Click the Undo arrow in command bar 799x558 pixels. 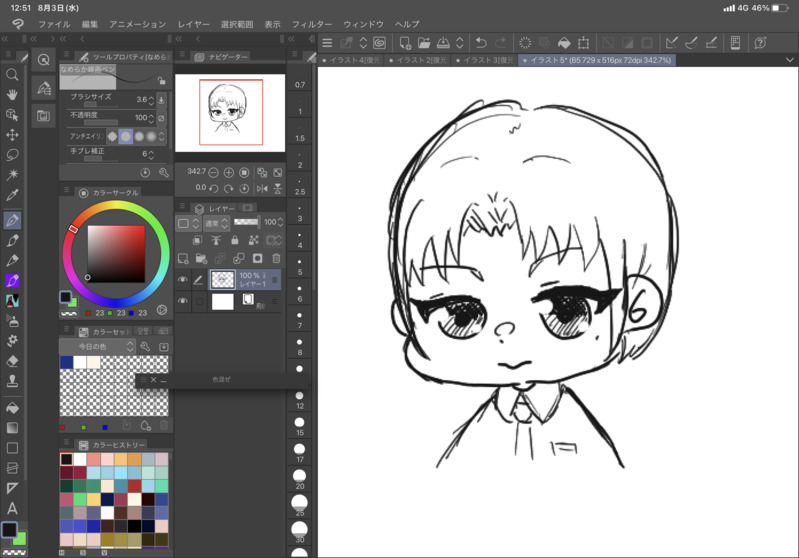click(x=481, y=43)
